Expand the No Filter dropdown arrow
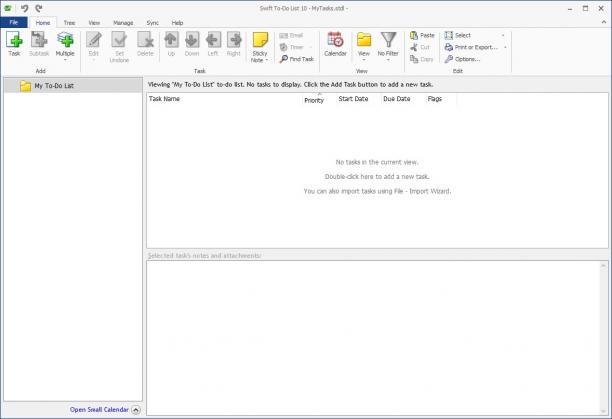612x419 pixels. [x=388, y=60]
